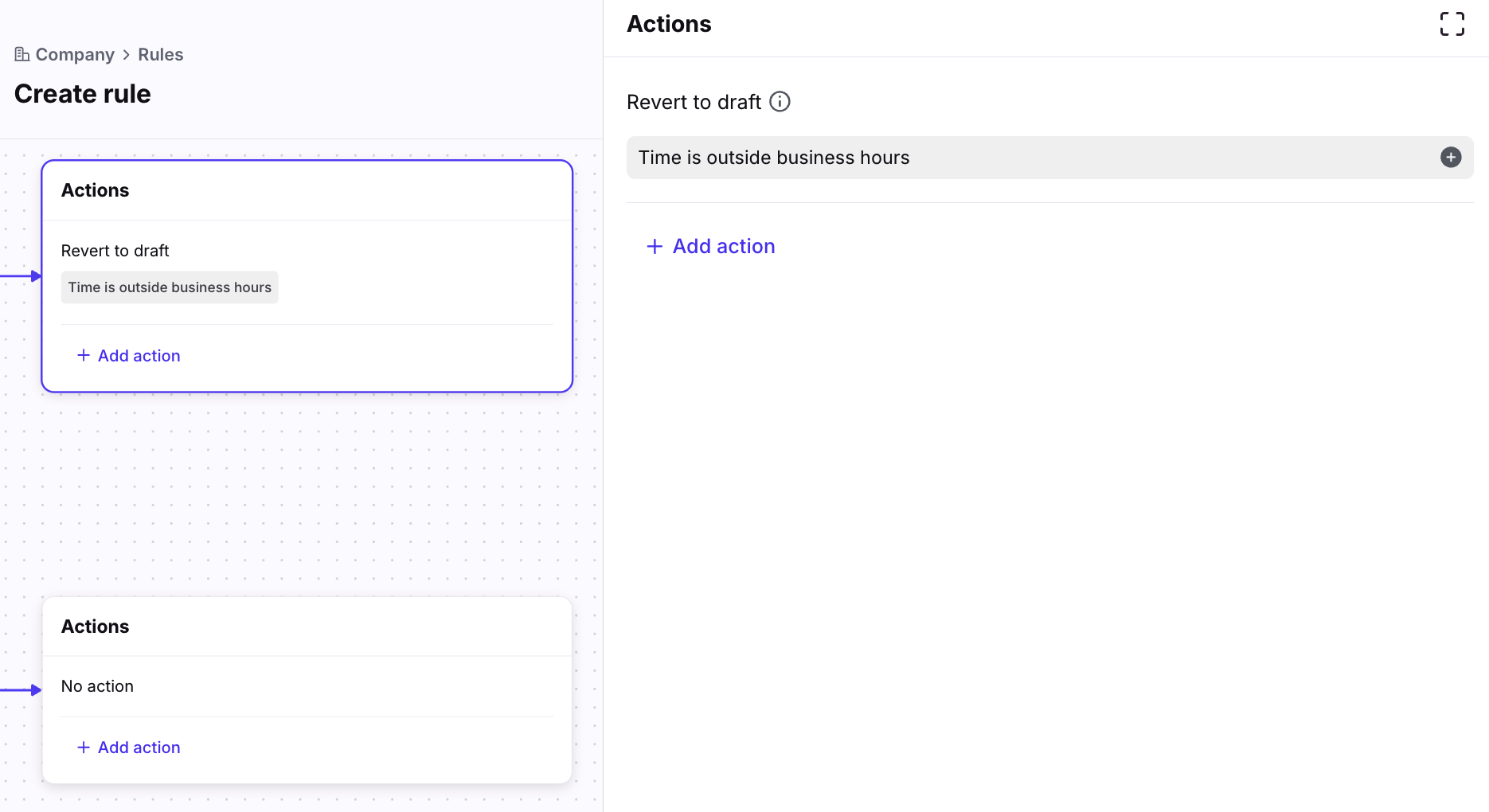The height and width of the screenshot is (812, 1489).
Task: Click plus icon in right panel Add action
Action: click(x=655, y=247)
